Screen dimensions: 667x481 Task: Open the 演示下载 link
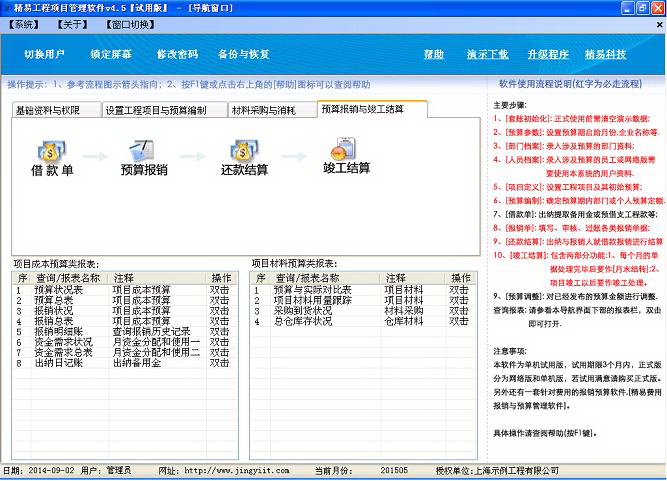487,54
